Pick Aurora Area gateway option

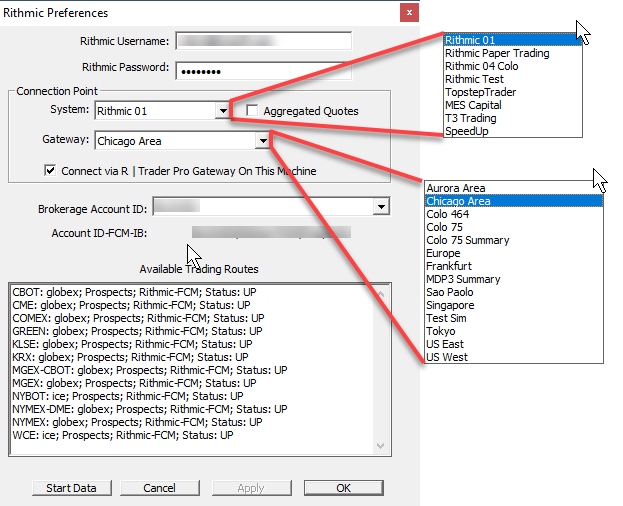pyautogui.click(x=455, y=188)
